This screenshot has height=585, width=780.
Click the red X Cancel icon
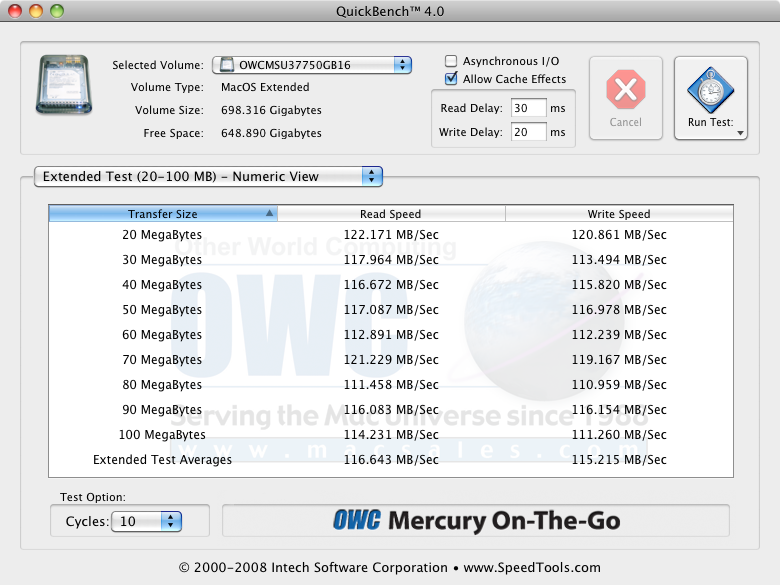pos(625,91)
